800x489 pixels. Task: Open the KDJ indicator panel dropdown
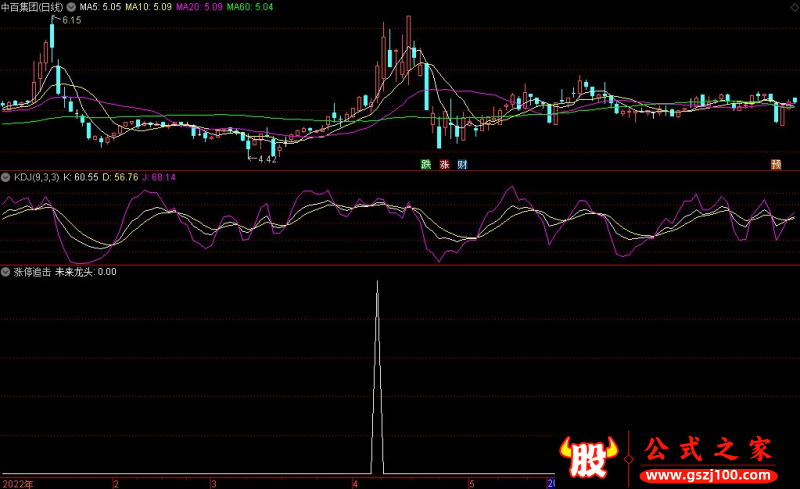click(6, 177)
